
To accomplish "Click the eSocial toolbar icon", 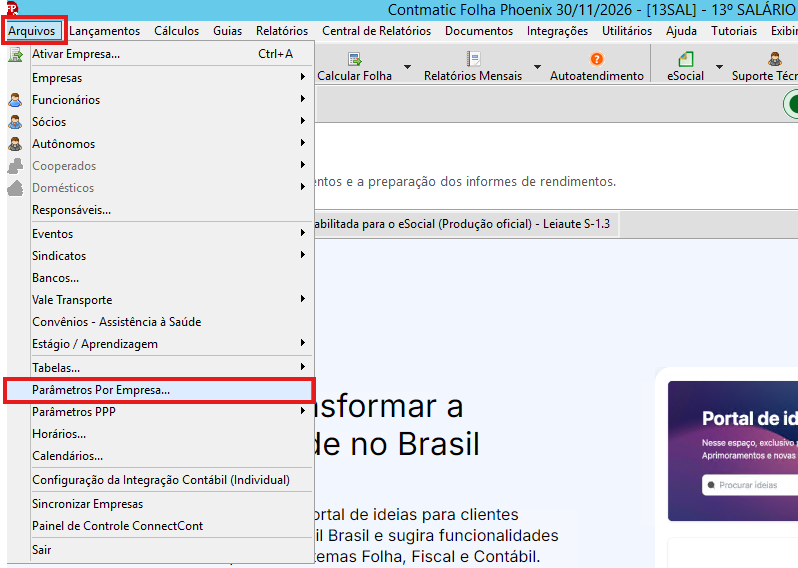I will coord(686,59).
